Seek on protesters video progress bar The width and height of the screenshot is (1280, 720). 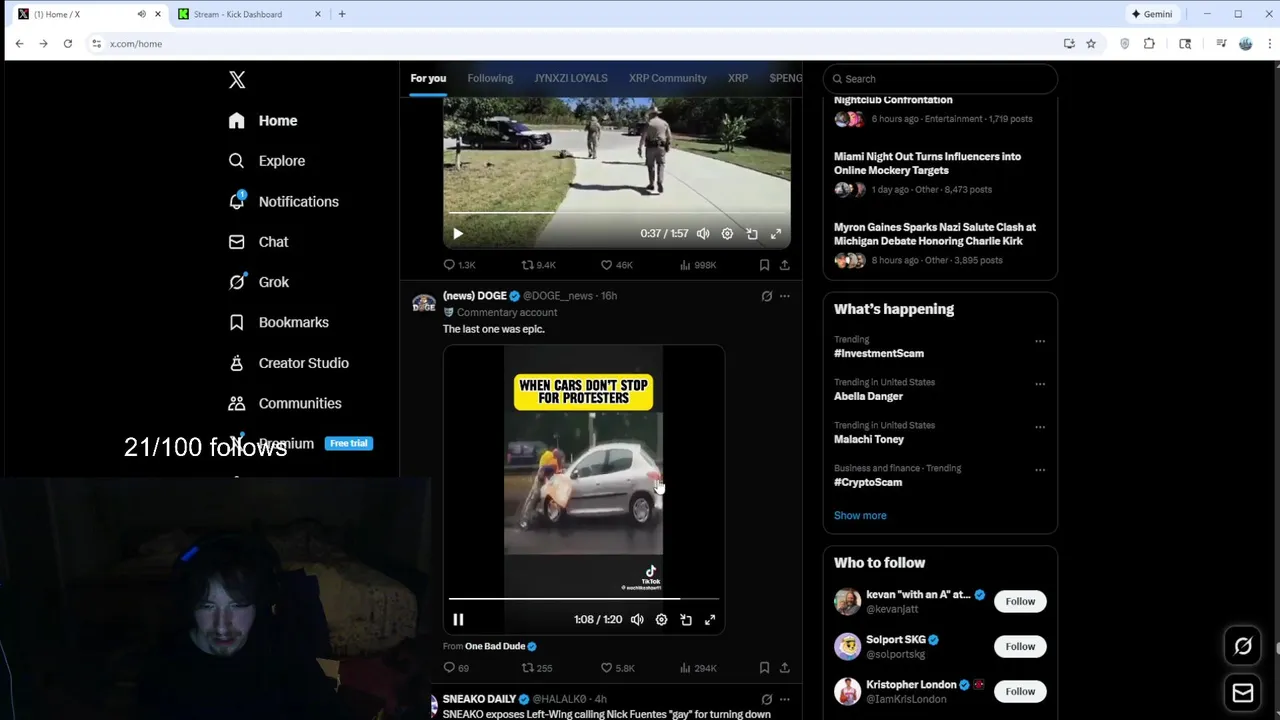(x=583, y=599)
